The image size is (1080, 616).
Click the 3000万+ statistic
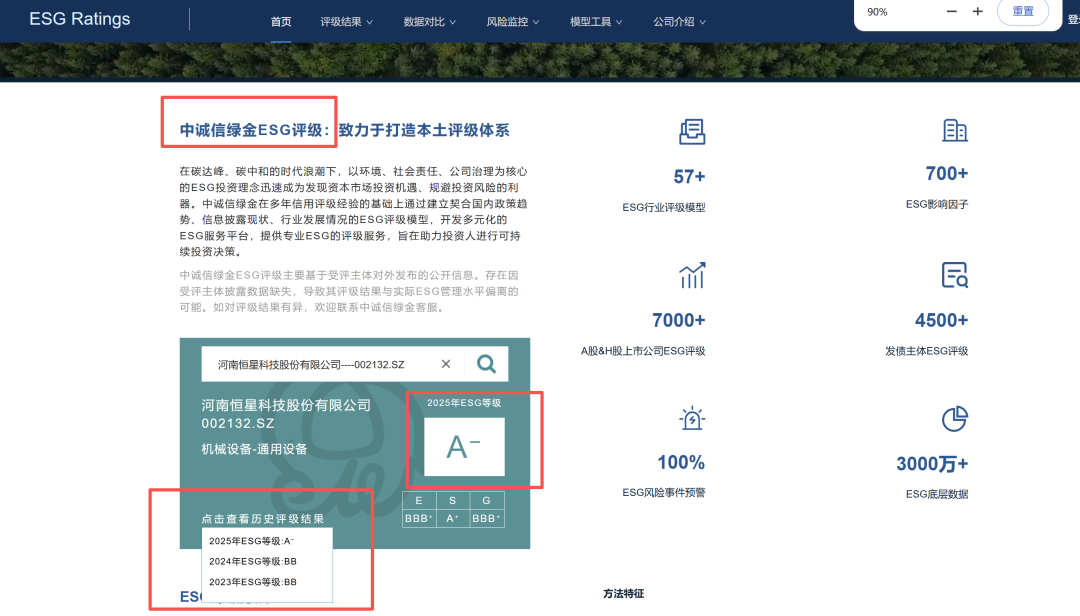click(932, 464)
